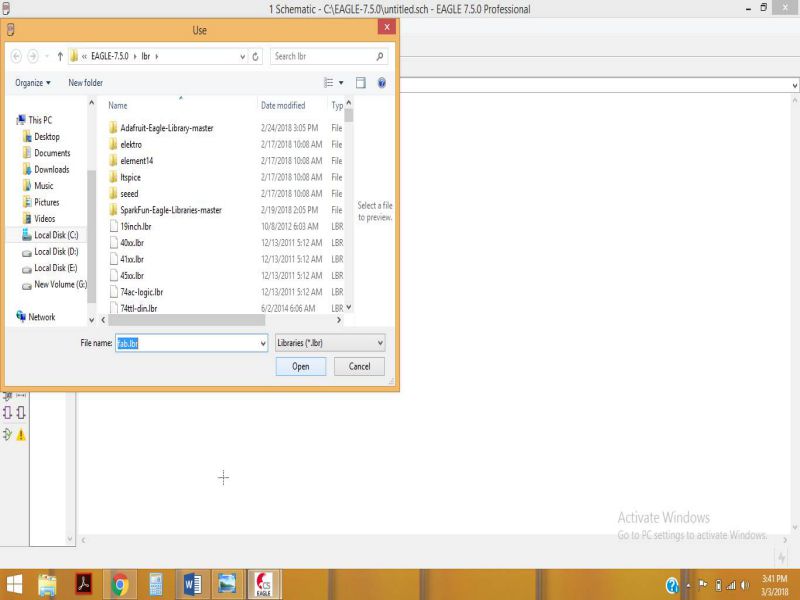Change view with the view-mode icon

329,83
